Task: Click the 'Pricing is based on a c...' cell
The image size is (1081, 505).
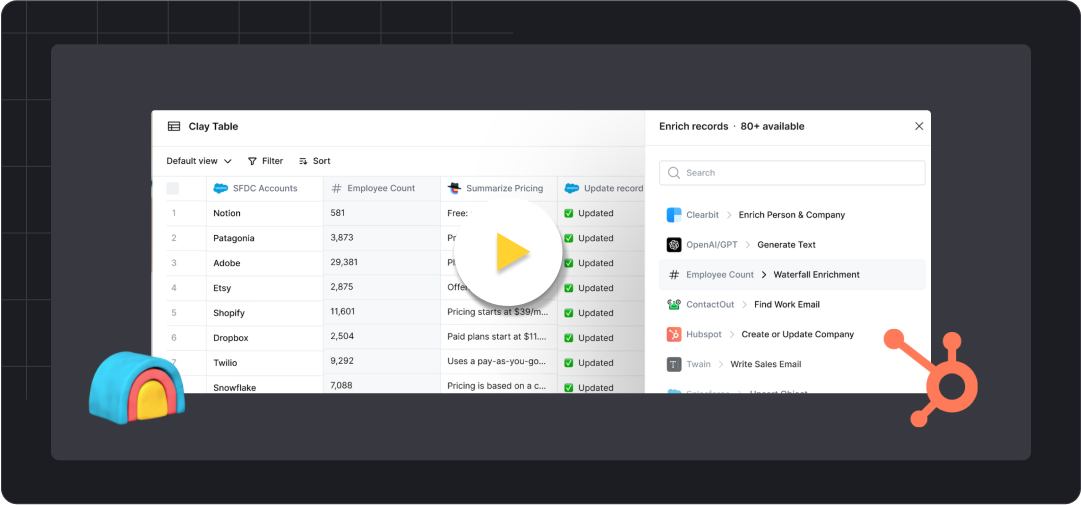Action: 498,385
